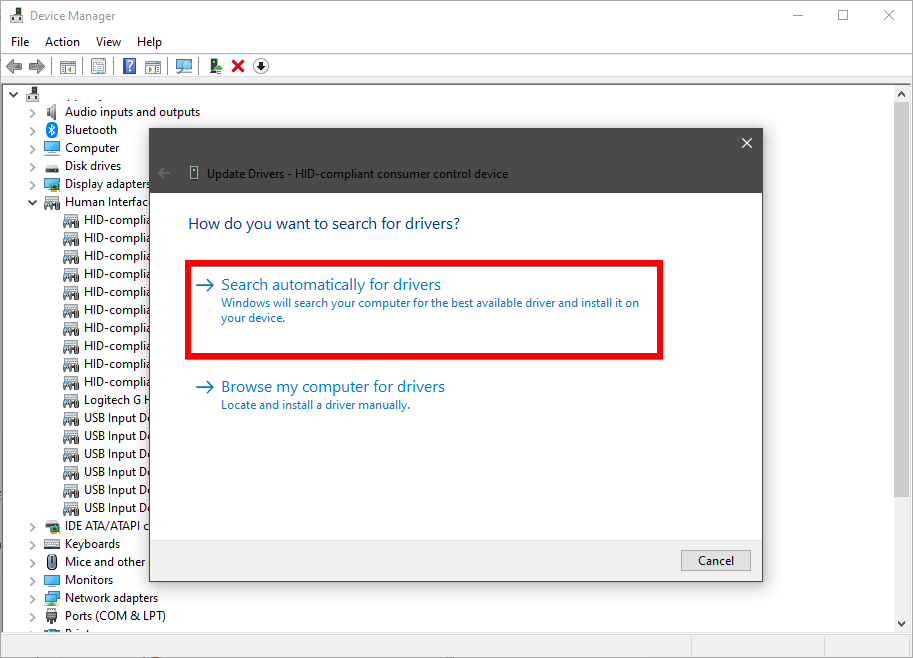This screenshot has height=658, width=913.
Task: Click the Bluetooth icon in device tree
Action: tap(52, 130)
